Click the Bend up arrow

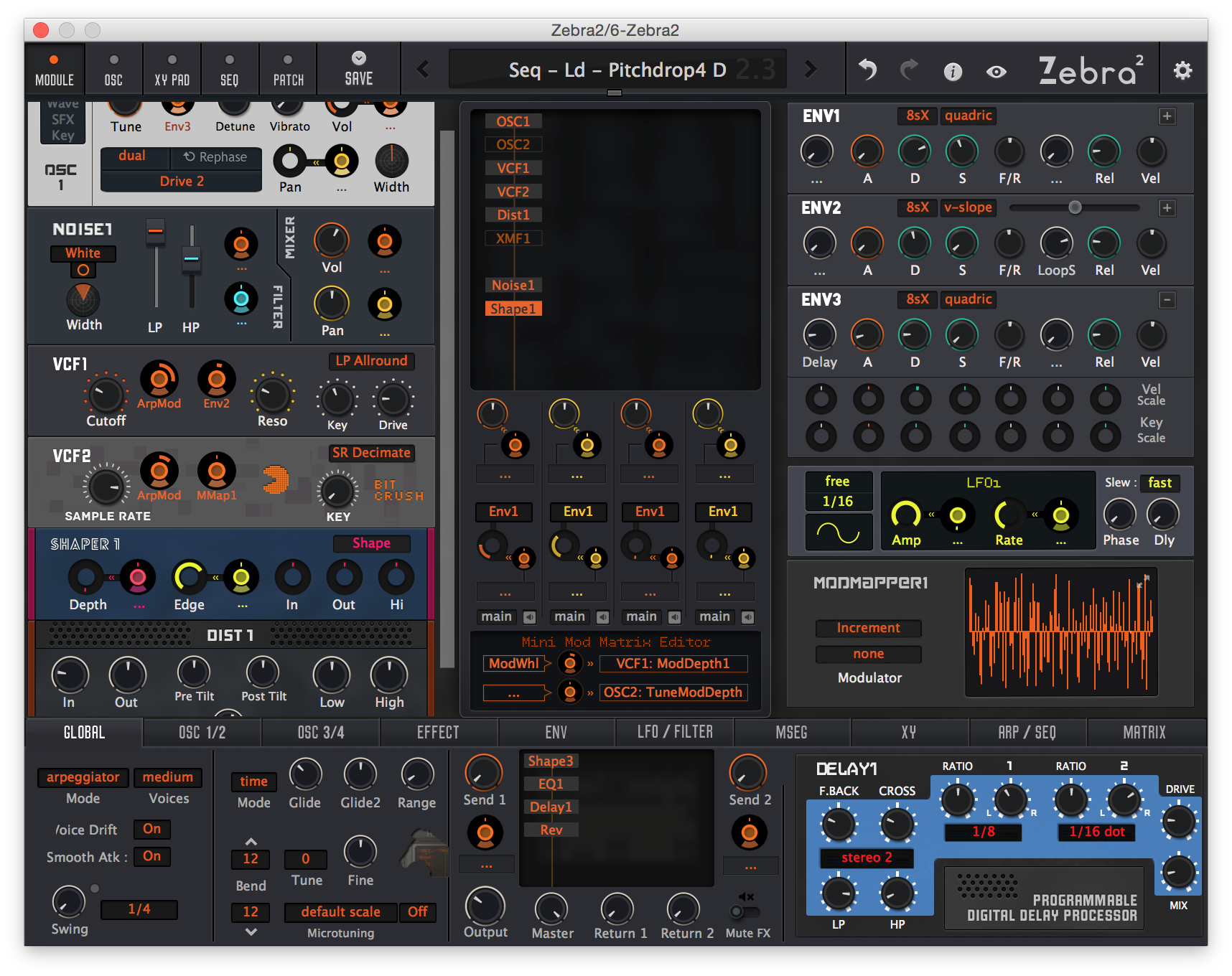(251, 841)
